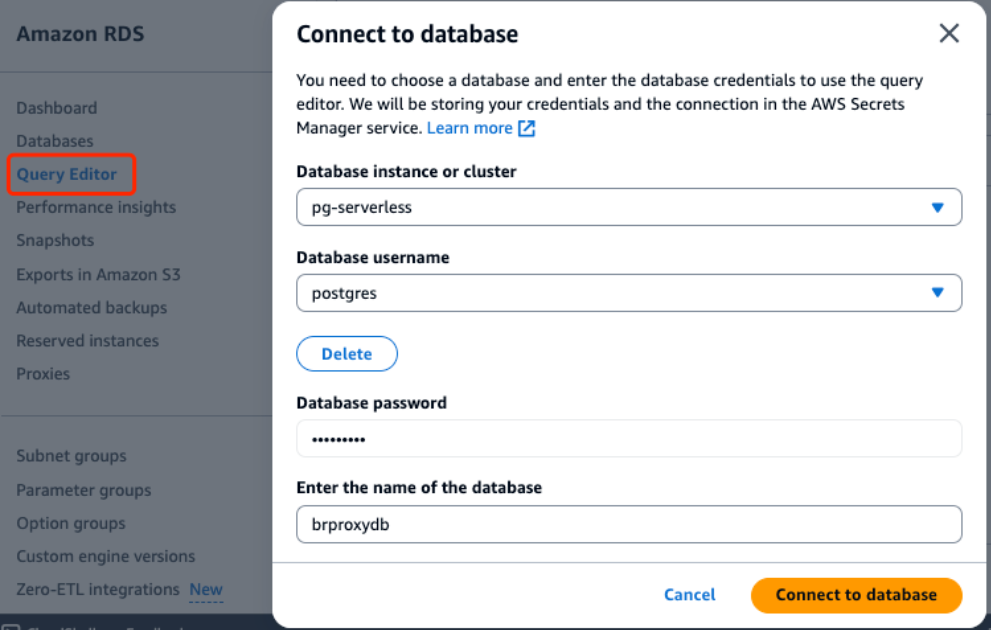Open Exports in Amazon S3
The width and height of the screenshot is (991, 630).
click(x=98, y=274)
